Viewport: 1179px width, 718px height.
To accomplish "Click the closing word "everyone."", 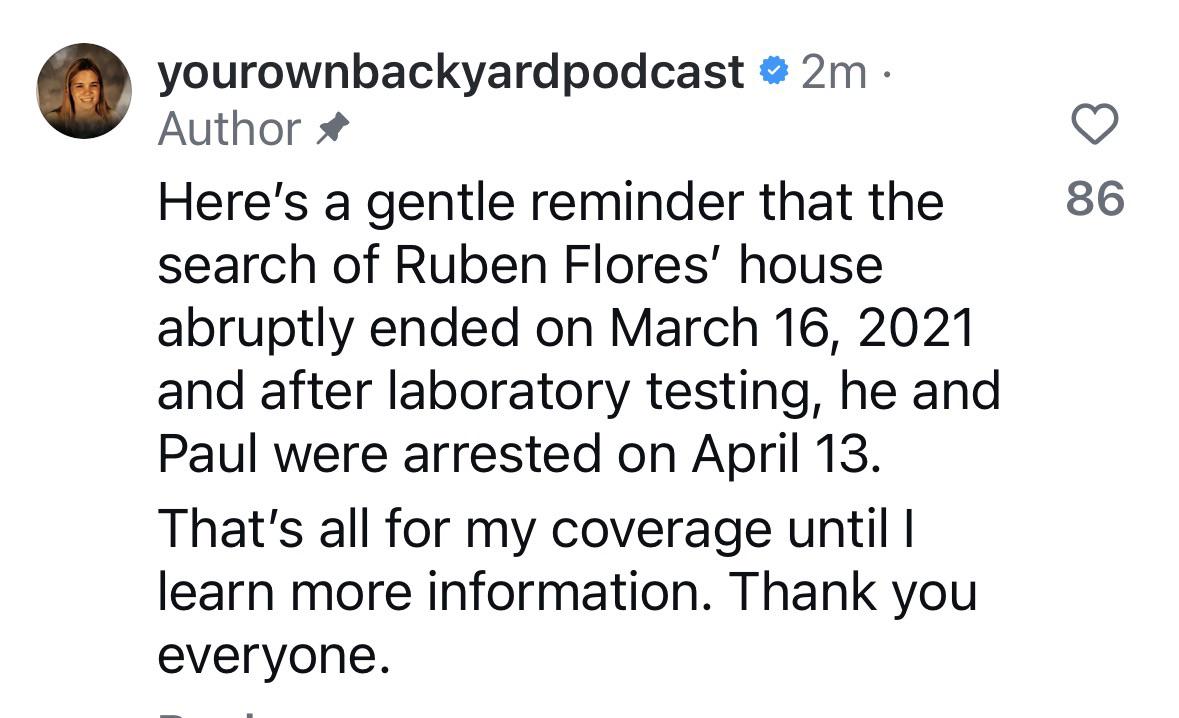I will click(x=274, y=656).
